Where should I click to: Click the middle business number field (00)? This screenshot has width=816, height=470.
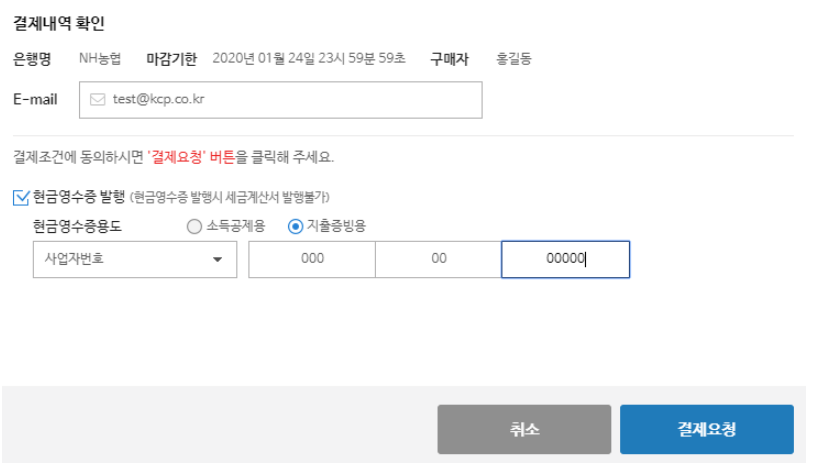pyautogui.click(x=438, y=259)
